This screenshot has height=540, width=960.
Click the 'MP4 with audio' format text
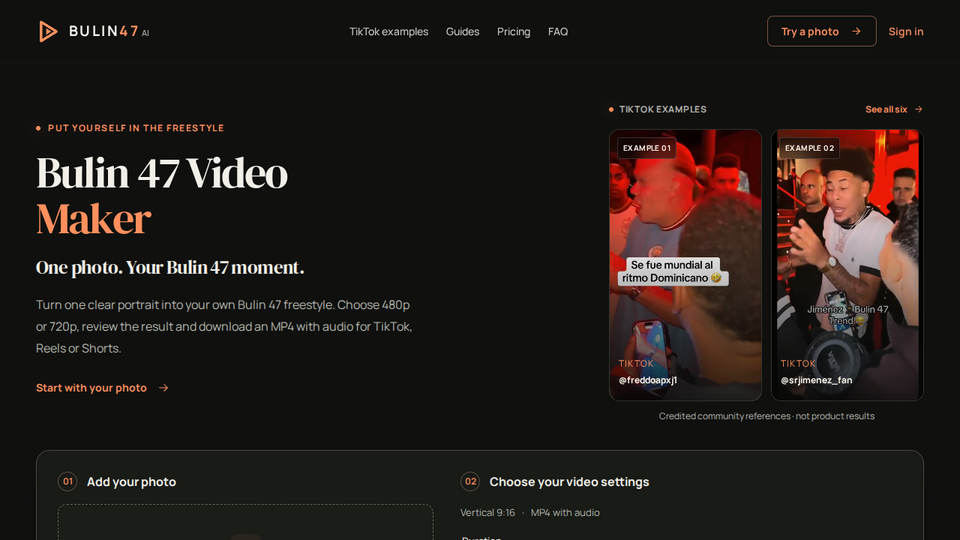565,512
